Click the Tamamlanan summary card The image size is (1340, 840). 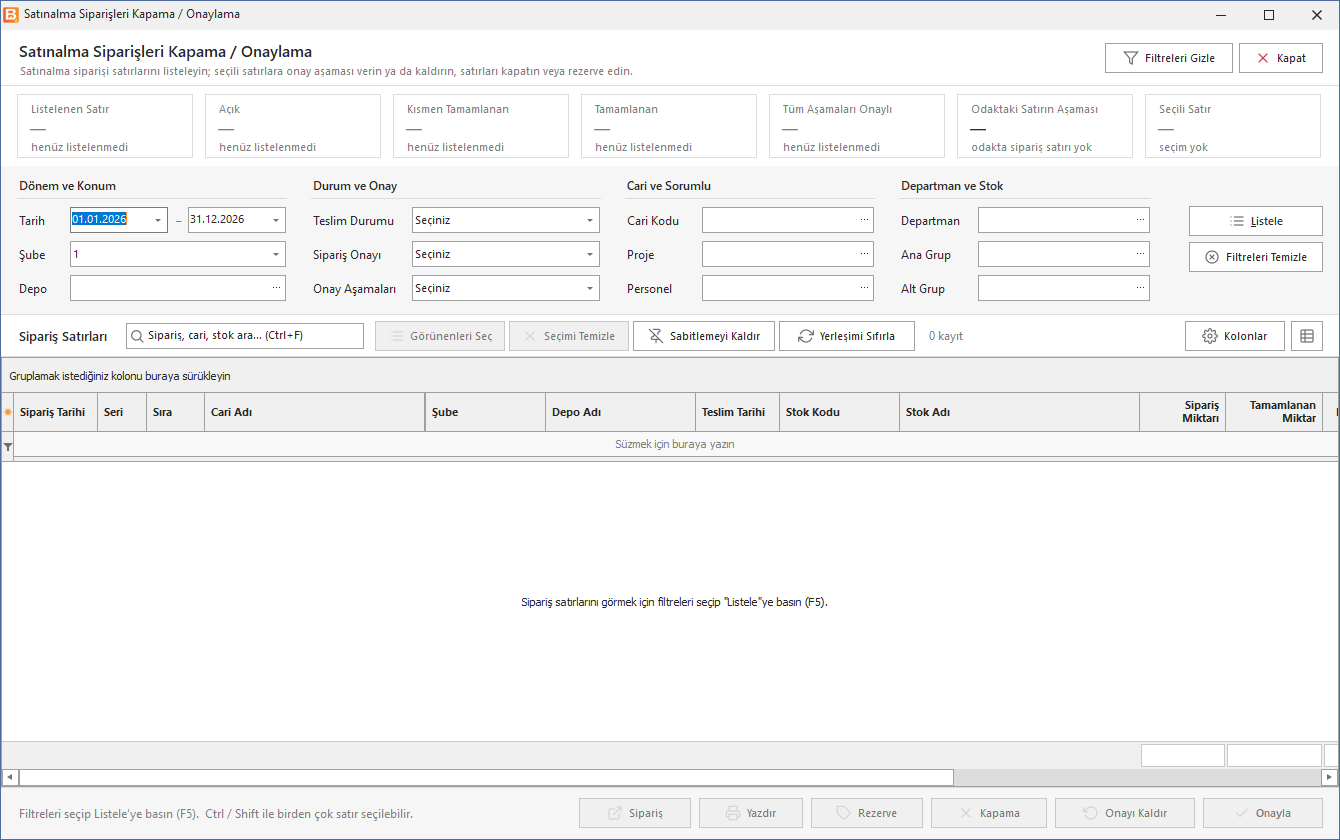pos(668,126)
